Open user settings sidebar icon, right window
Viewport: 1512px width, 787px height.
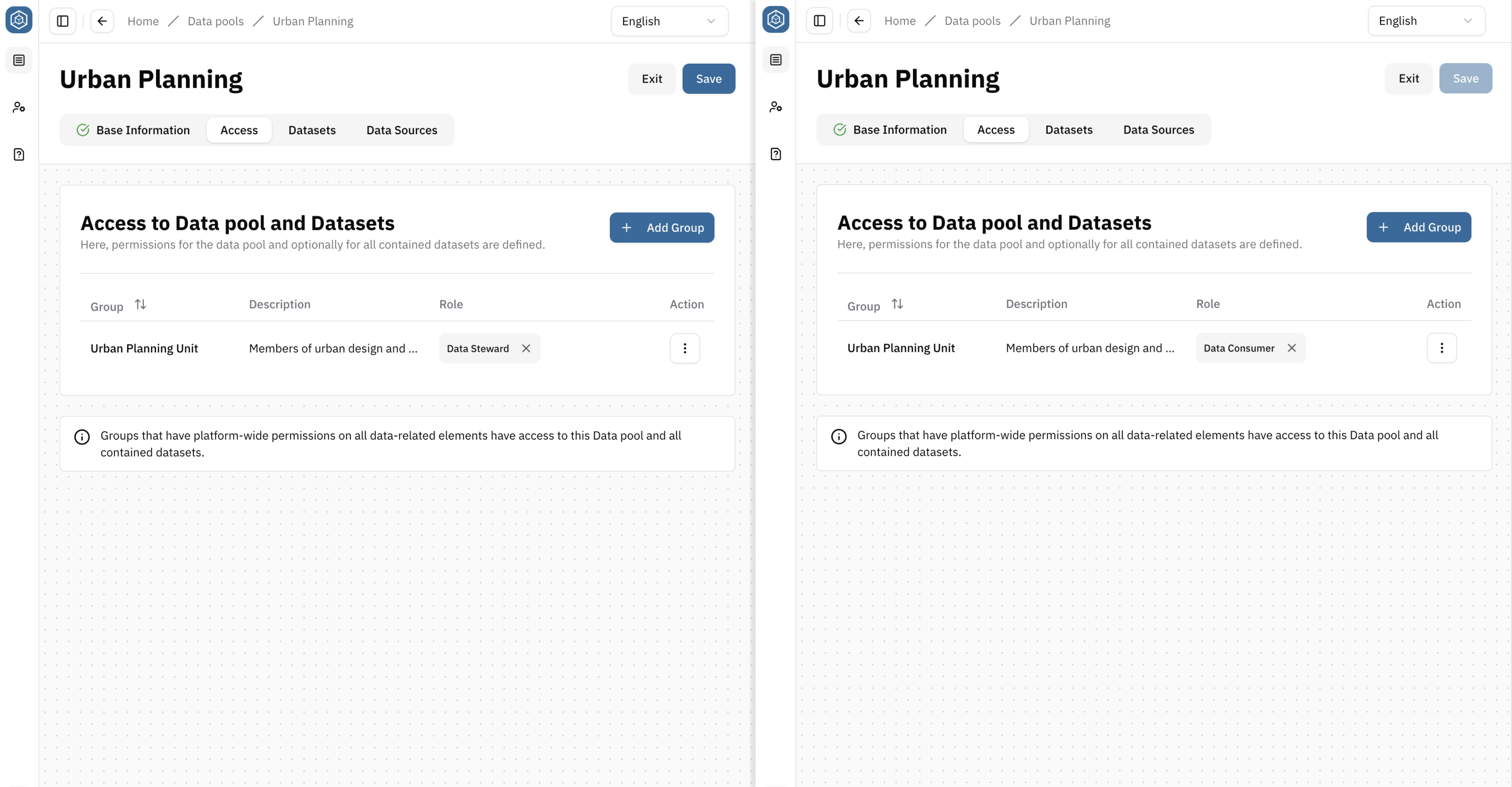pyautogui.click(x=775, y=107)
